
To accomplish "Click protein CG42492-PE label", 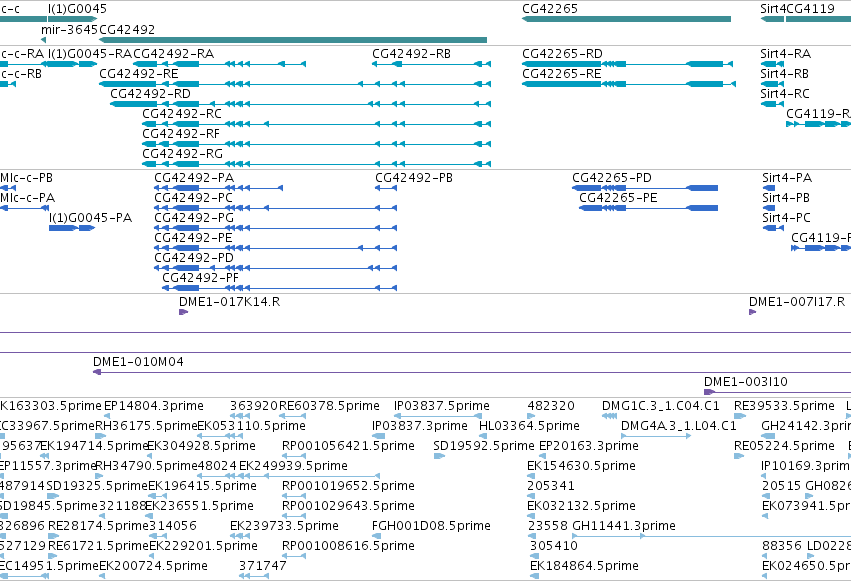I will [193, 238].
